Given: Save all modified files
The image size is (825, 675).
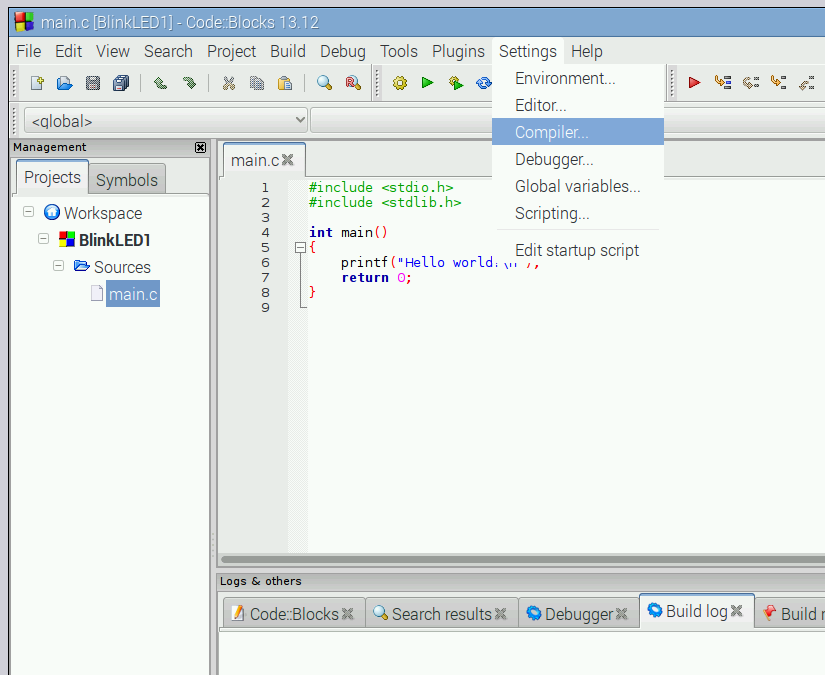Looking at the screenshot, I should [120, 83].
